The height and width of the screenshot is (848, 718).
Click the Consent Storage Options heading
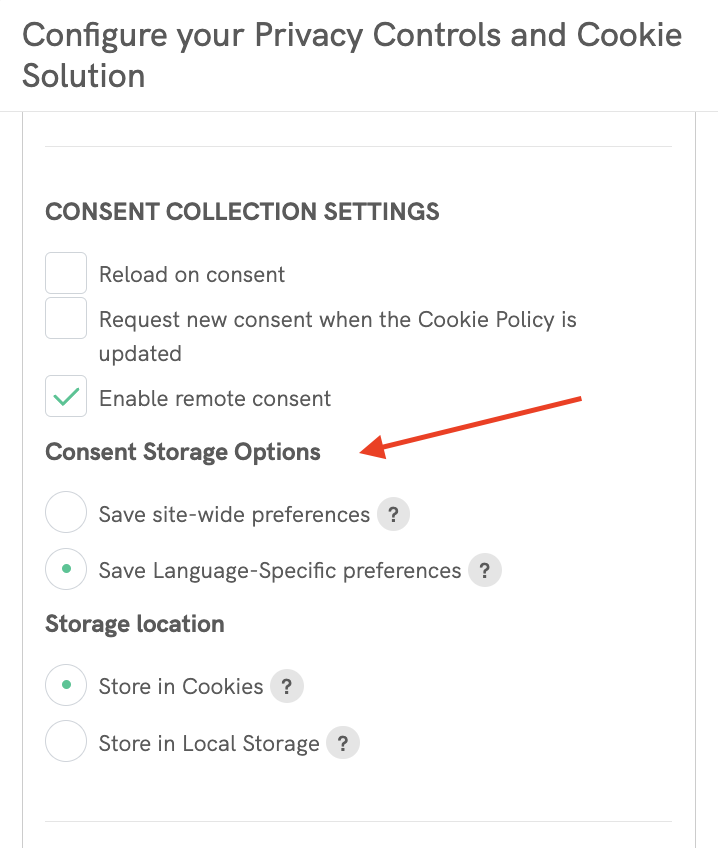click(x=182, y=452)
